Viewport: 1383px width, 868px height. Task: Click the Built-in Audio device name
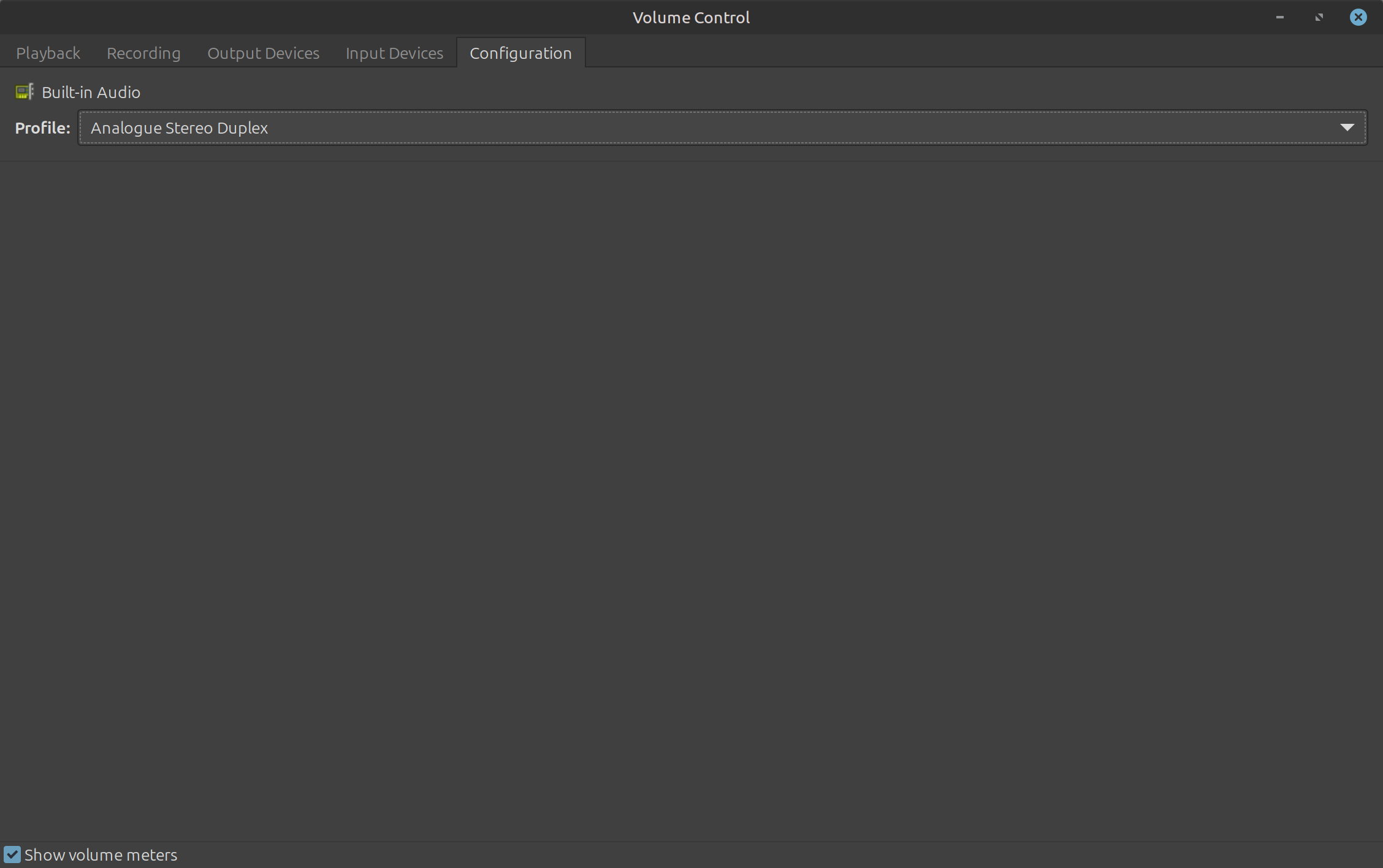(x=91, y=92)
